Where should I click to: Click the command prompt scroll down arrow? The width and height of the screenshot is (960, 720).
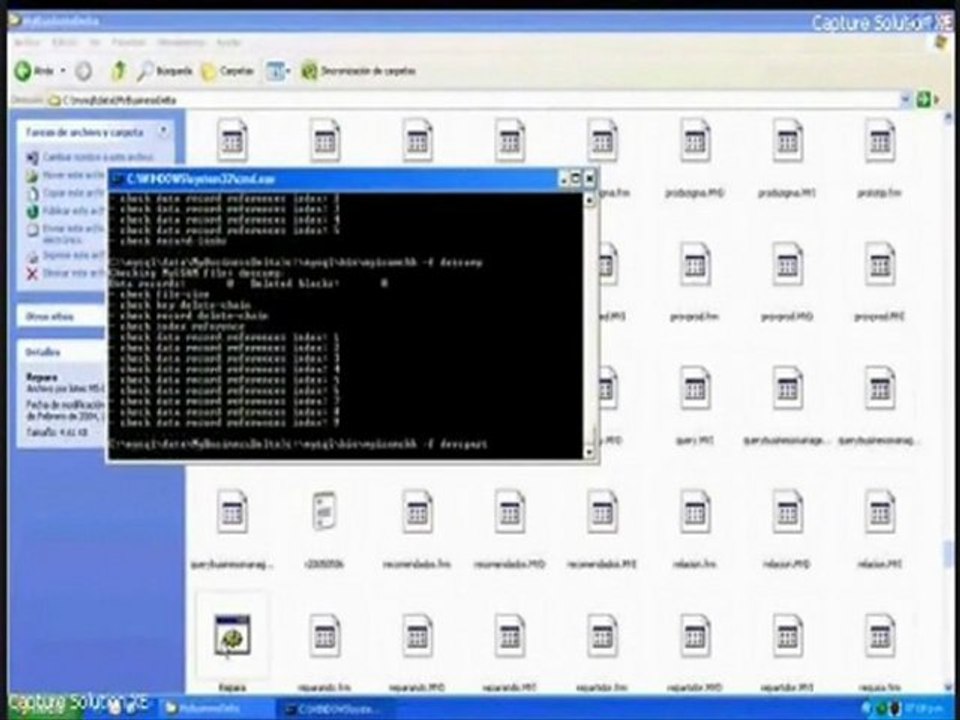590,452
